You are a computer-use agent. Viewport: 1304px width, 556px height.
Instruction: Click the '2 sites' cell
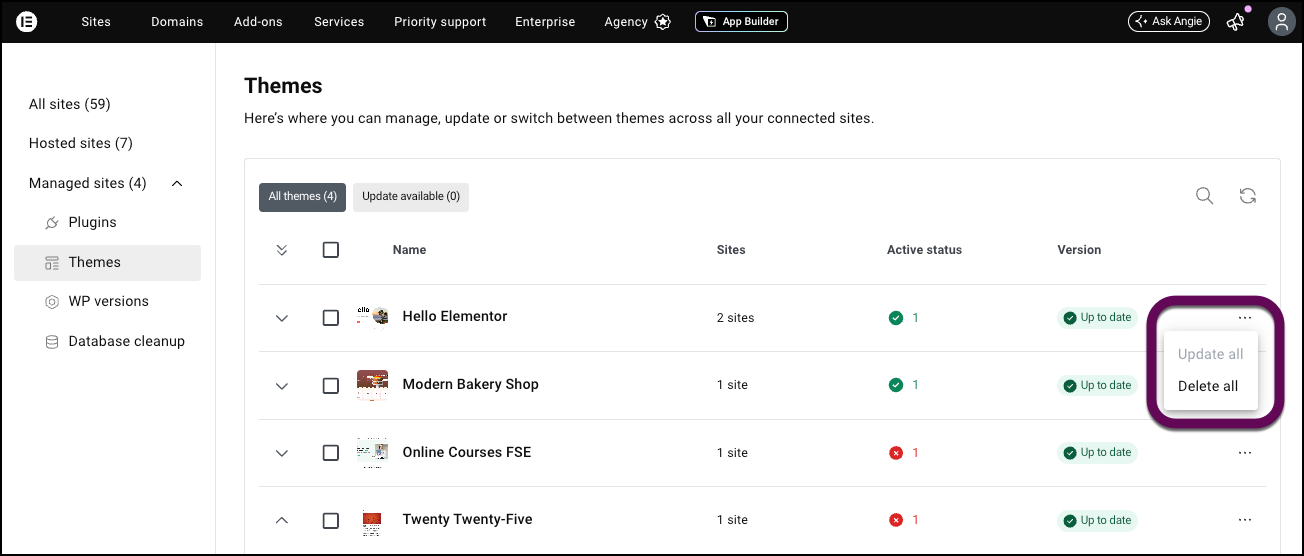(736, 318)
